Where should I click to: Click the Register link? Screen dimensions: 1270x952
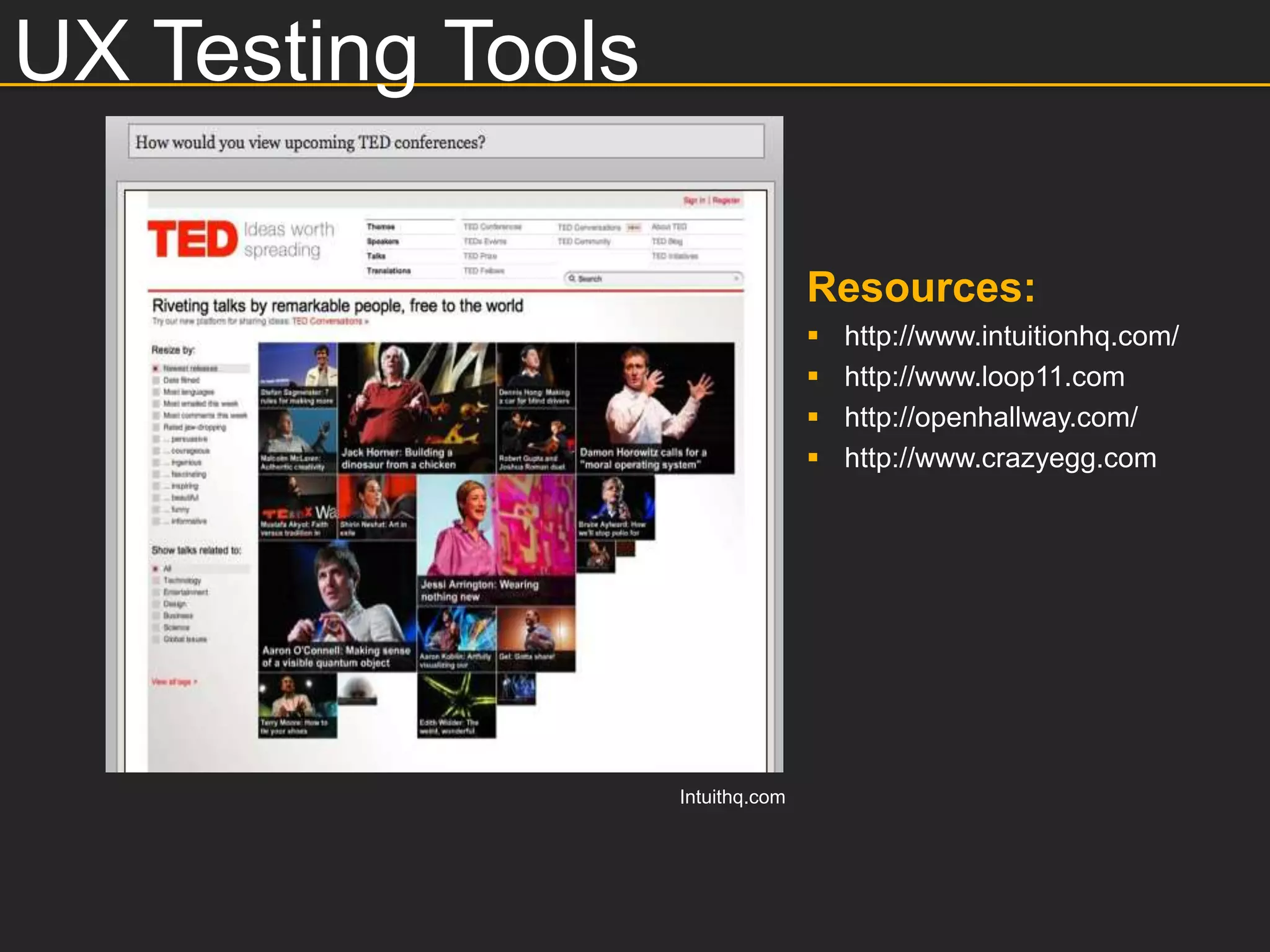point(726,200)
